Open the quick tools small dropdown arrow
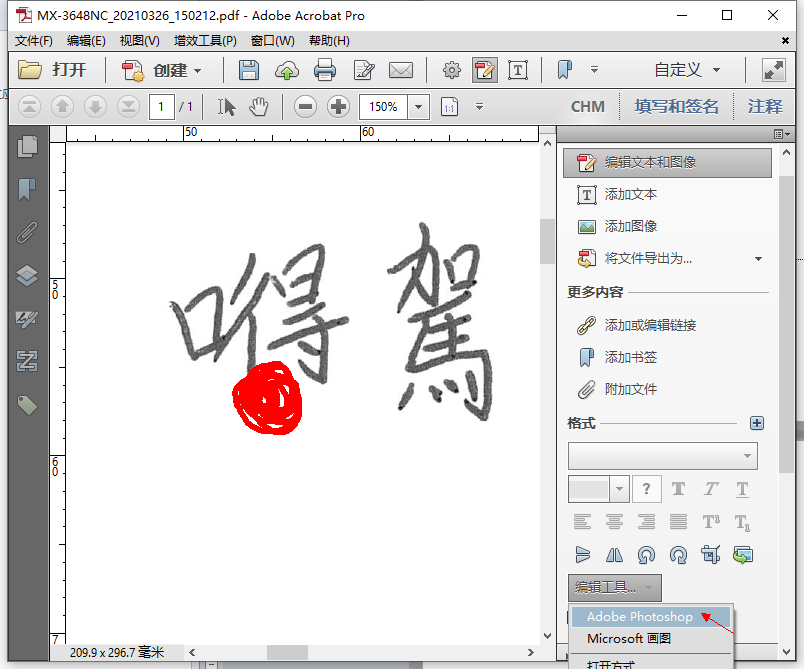Viewport: 804px width, 669px height. pyautogui.click(x=594, y=69)
